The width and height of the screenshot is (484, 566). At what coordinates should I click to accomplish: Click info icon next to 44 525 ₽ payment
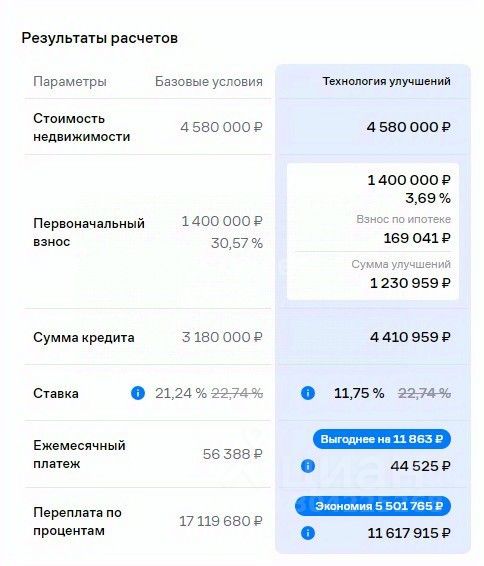coord(308,466)
